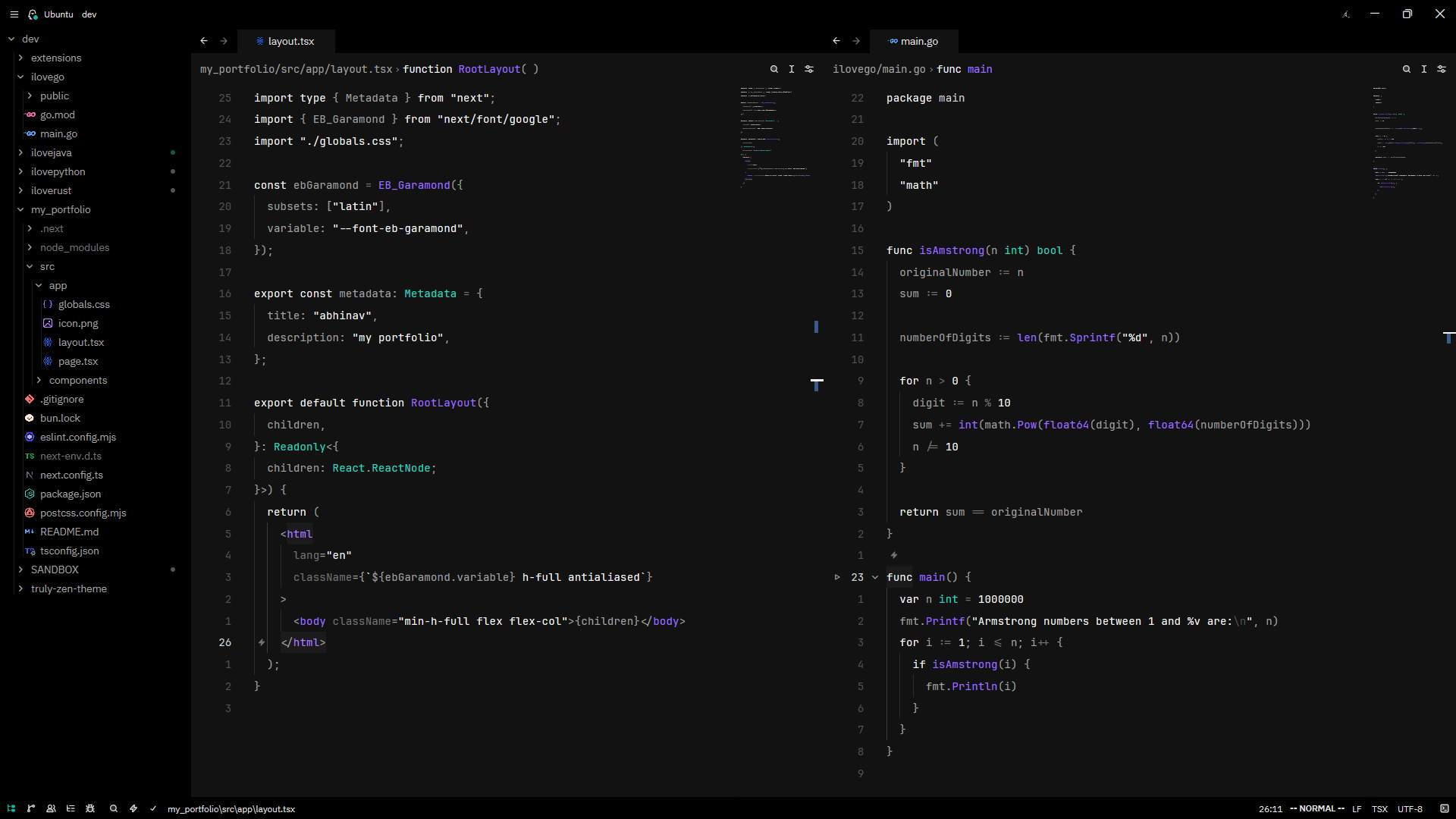Viewport: 1456px width, 819px height.
Task: Open the collaboration panel icon
Action: (51, 809)
